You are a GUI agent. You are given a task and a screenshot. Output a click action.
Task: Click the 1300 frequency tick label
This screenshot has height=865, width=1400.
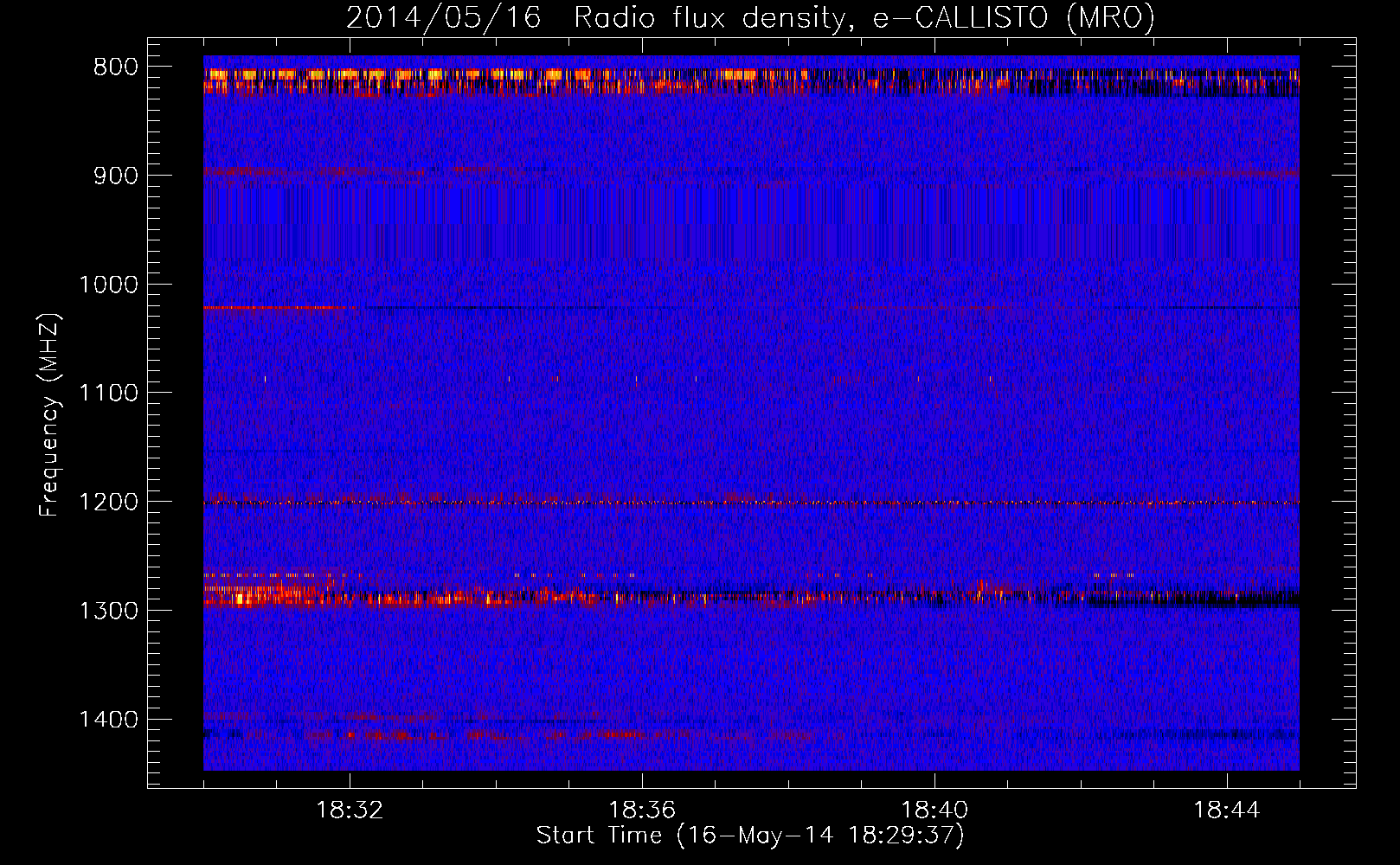tap(108, 611)
